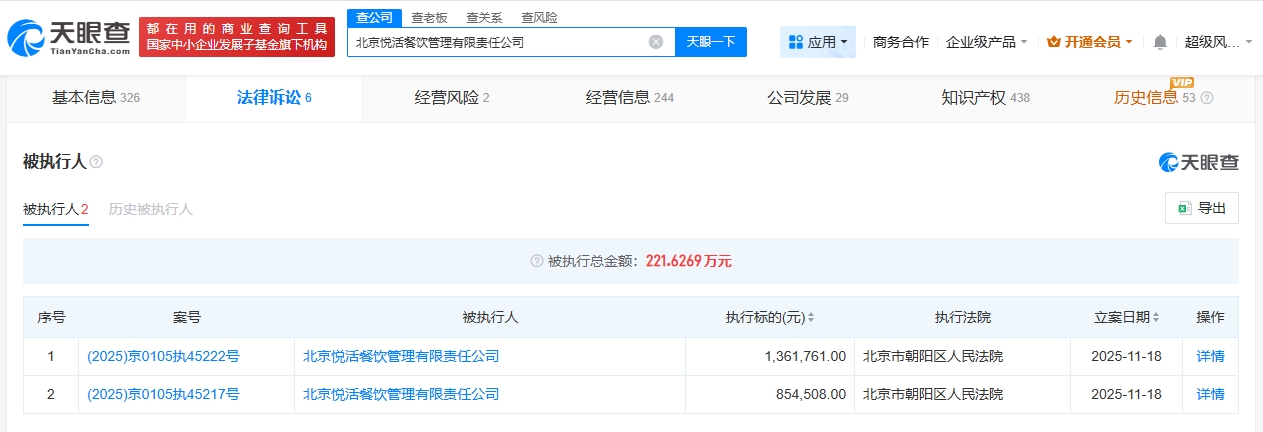Choose 查老板 search mode
Screen dimensions: 1263x432
[429, 17]
